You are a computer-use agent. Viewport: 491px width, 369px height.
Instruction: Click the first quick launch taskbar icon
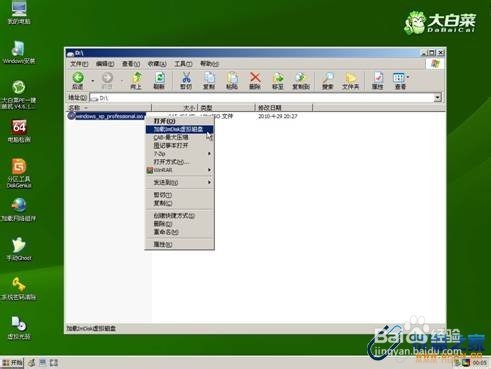click(32, 363)
